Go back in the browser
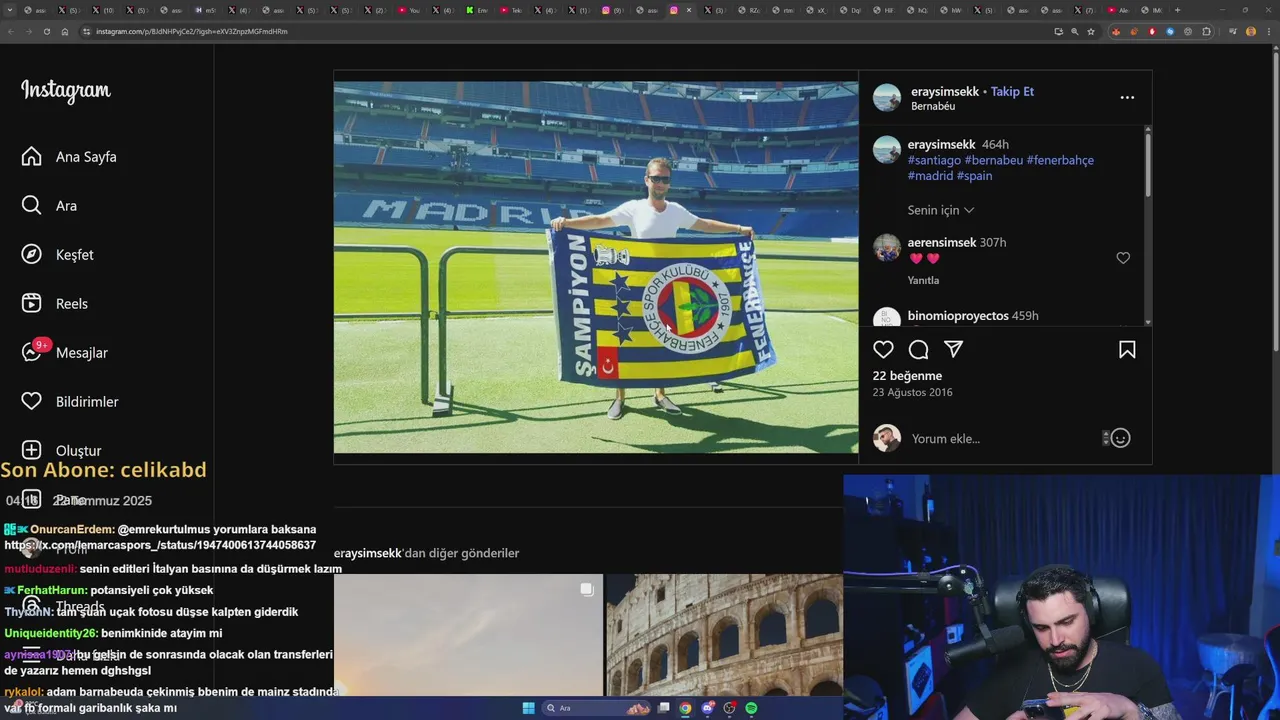This screenshot has height=720, width=1280. click(x=11, y=31)
